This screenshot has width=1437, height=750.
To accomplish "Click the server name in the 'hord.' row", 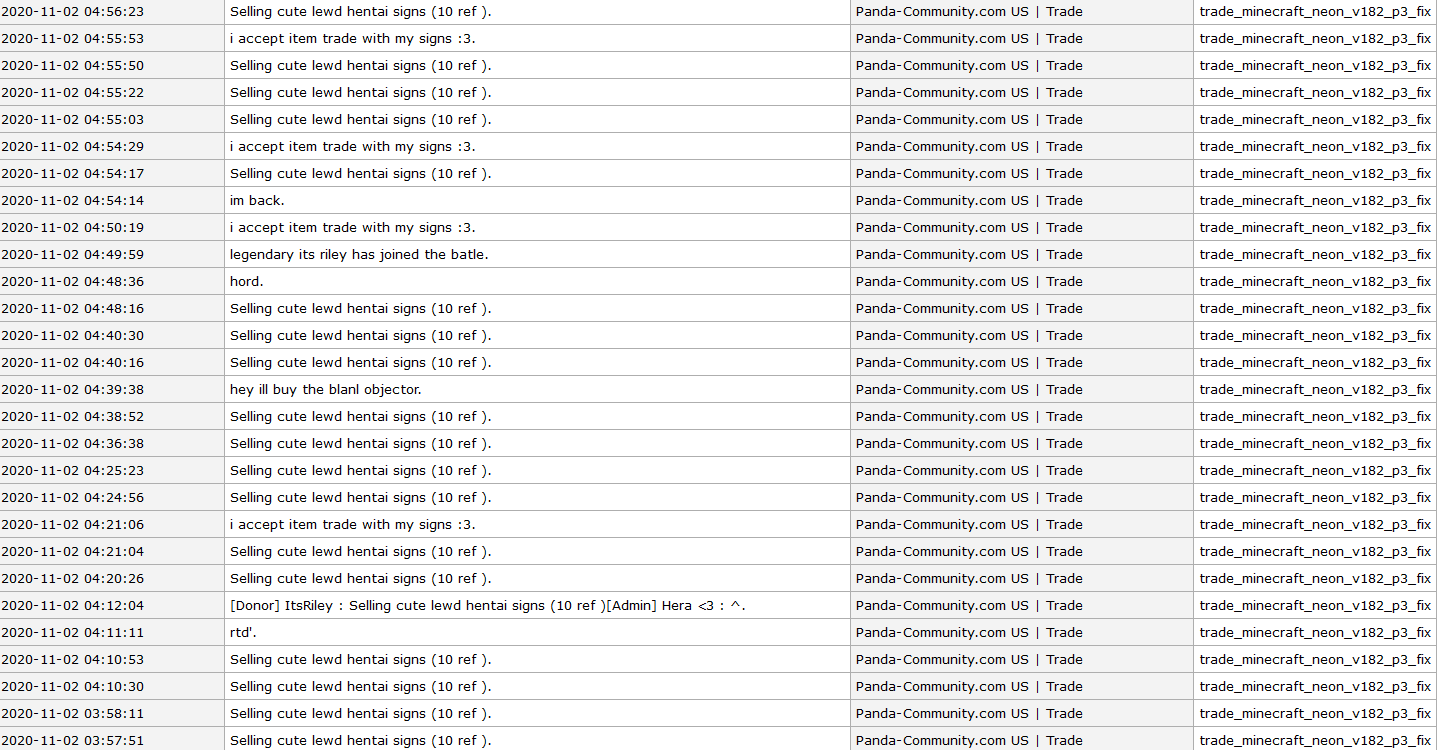I will [x=968, y=281].
